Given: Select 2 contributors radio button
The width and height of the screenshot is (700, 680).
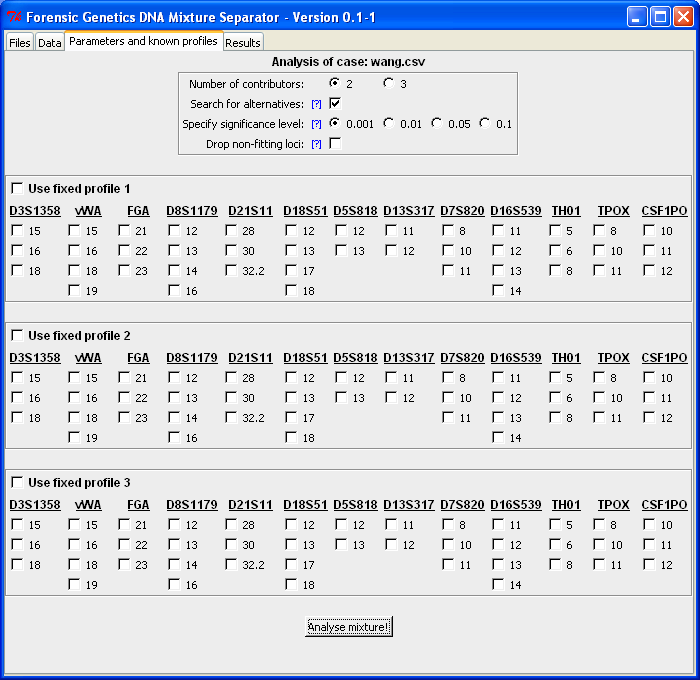Looking at the screenshot, I should (334, 83).
